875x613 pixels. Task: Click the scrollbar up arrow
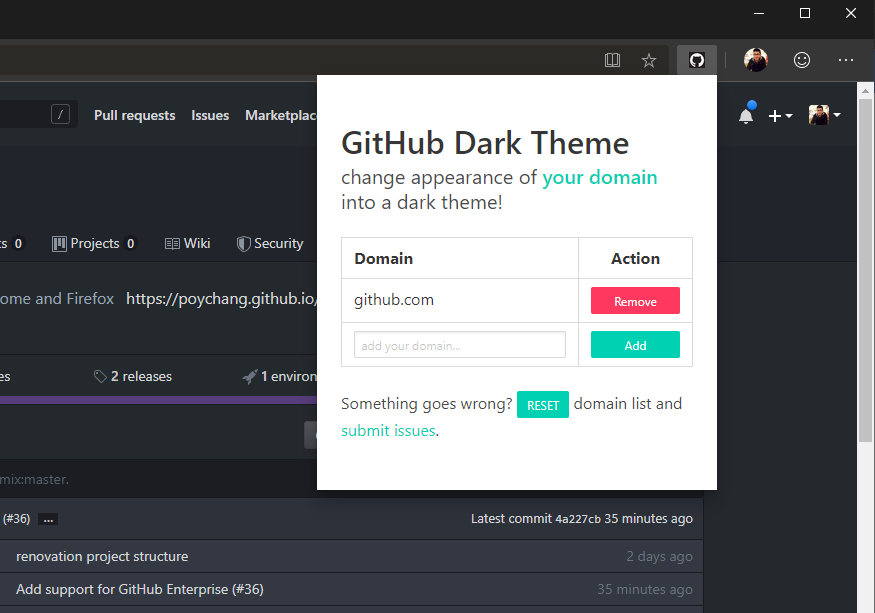866,90
